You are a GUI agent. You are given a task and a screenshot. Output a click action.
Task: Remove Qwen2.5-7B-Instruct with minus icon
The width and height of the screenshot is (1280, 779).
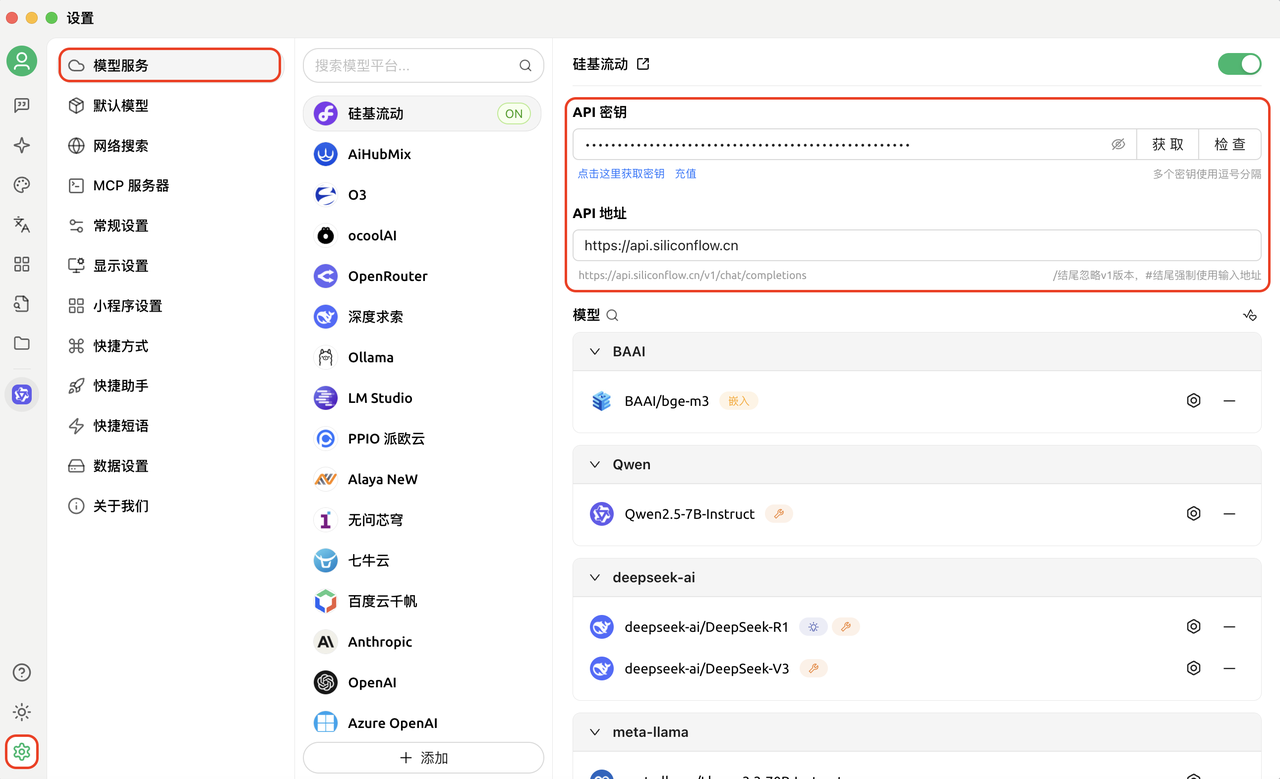tap(1229, 514)
